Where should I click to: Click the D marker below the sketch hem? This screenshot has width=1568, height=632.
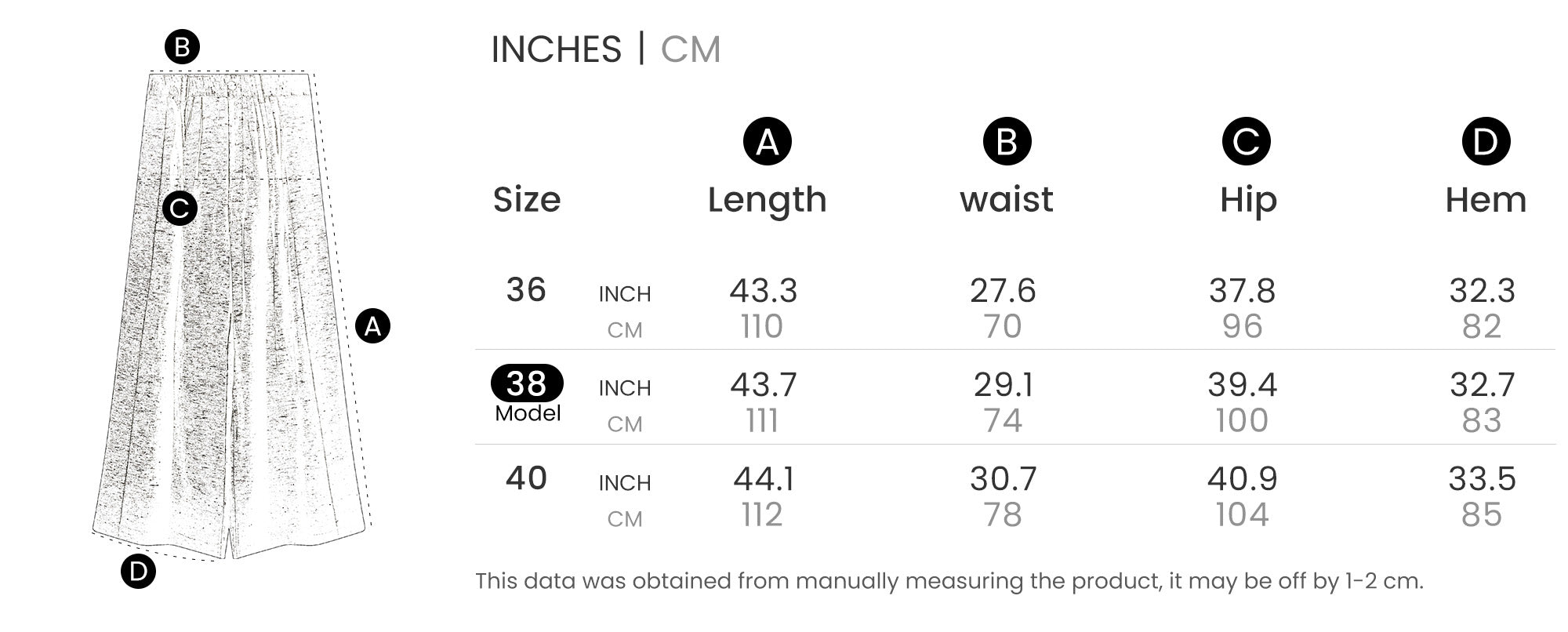[x=138, y=571]
